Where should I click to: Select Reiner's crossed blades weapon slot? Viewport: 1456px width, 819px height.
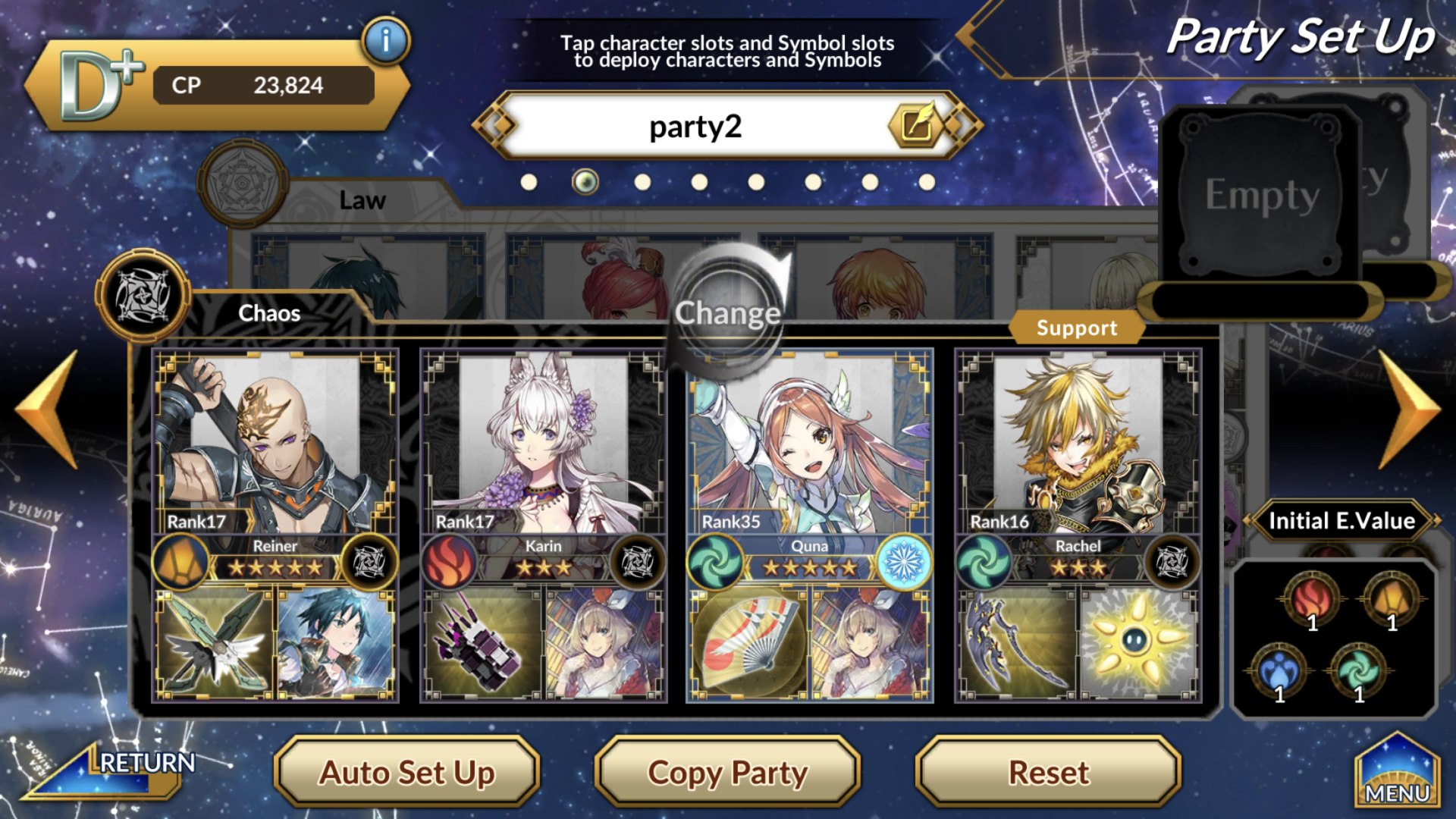(215, 645)
